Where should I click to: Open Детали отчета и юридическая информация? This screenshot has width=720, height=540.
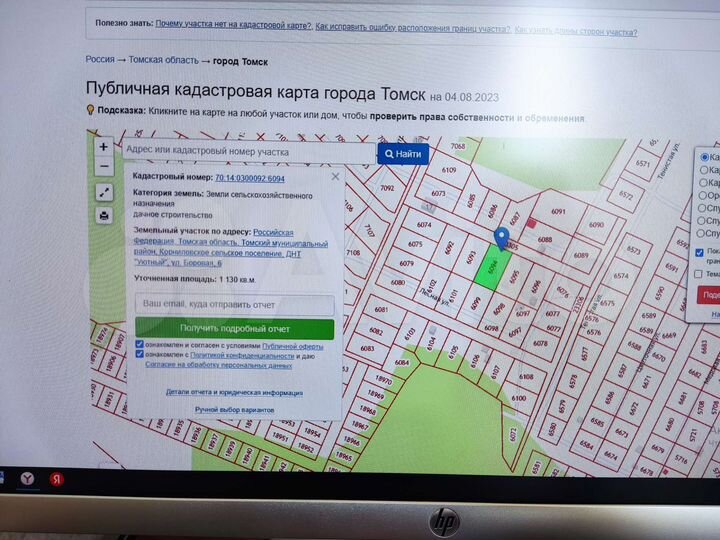pos(234,393)
